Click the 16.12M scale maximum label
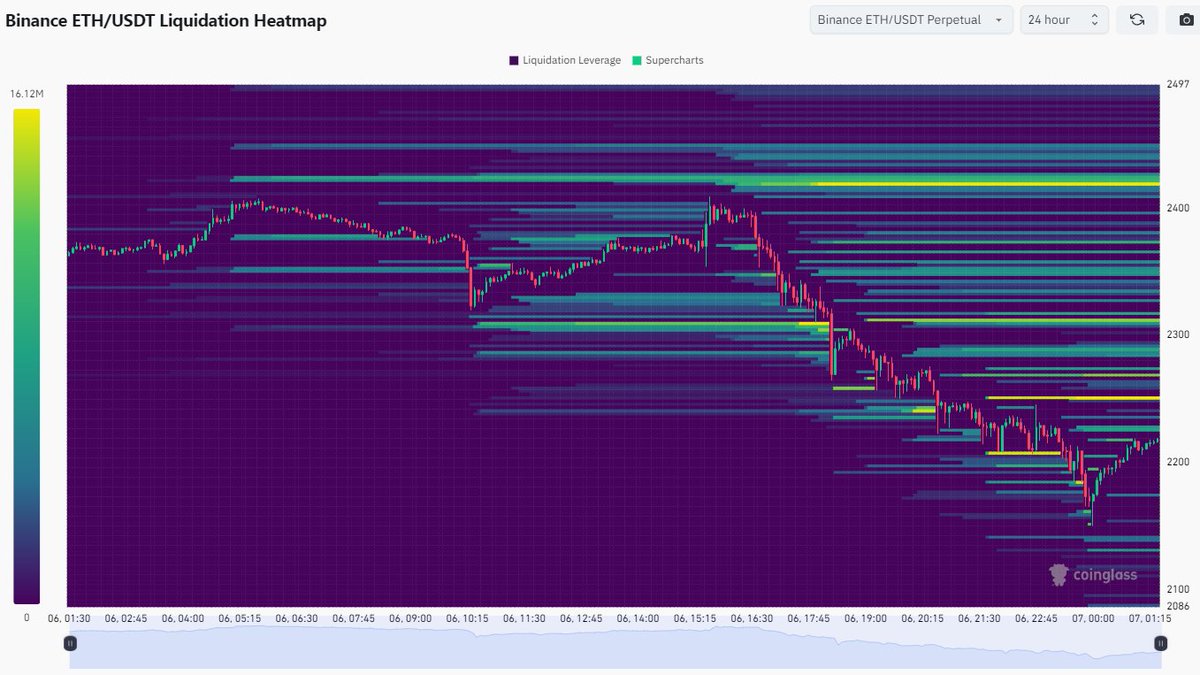 tap(26, 93)
